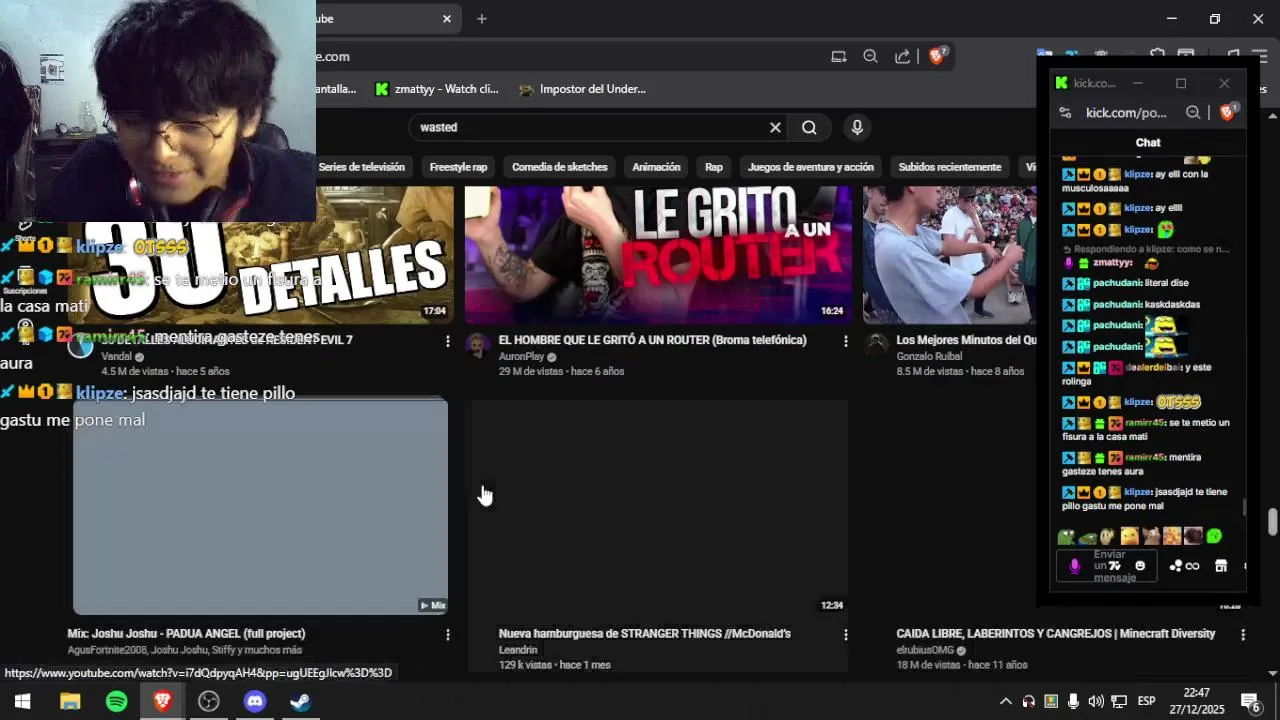The image size is (1280, 720).
Task: Open the AuronPlay channel link
Action: click(x=521, y=356)
